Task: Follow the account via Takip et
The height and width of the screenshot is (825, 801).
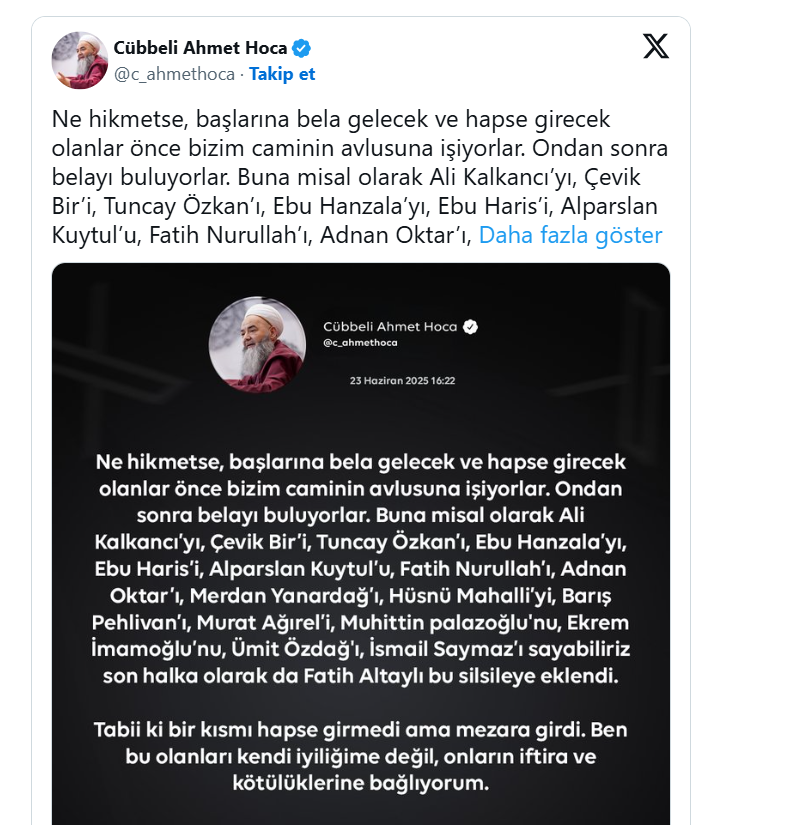Action: [282, 74]
